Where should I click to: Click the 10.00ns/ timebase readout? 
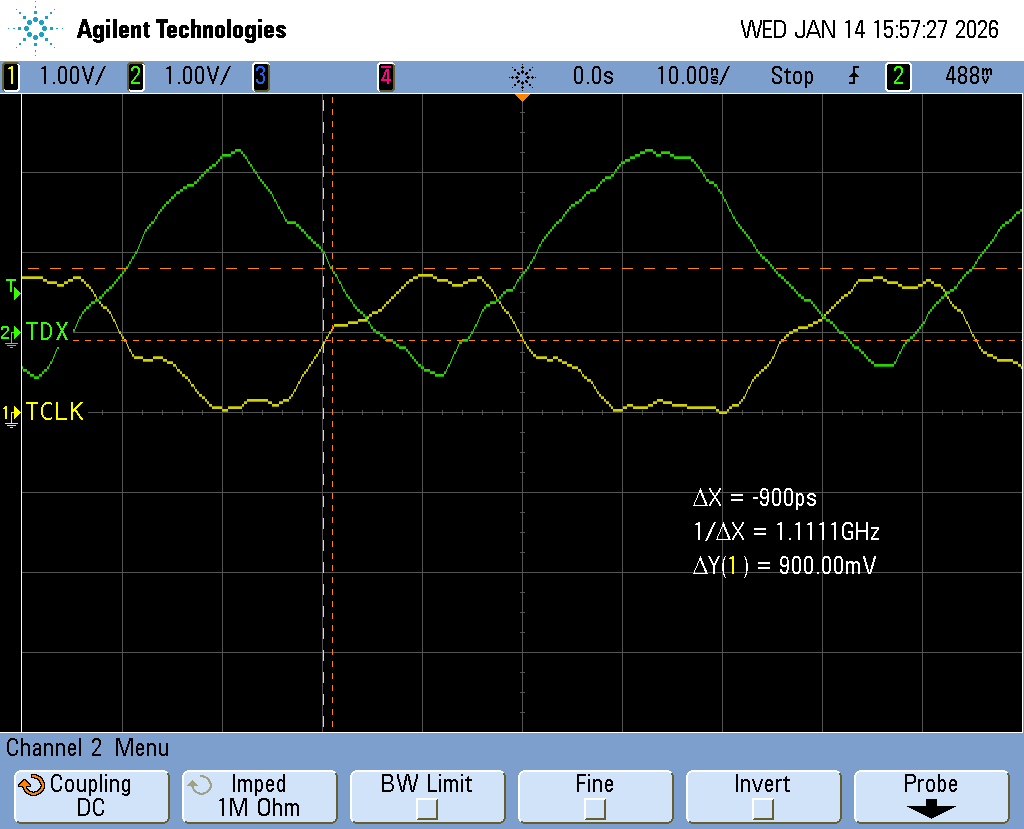tap(692, 76)
